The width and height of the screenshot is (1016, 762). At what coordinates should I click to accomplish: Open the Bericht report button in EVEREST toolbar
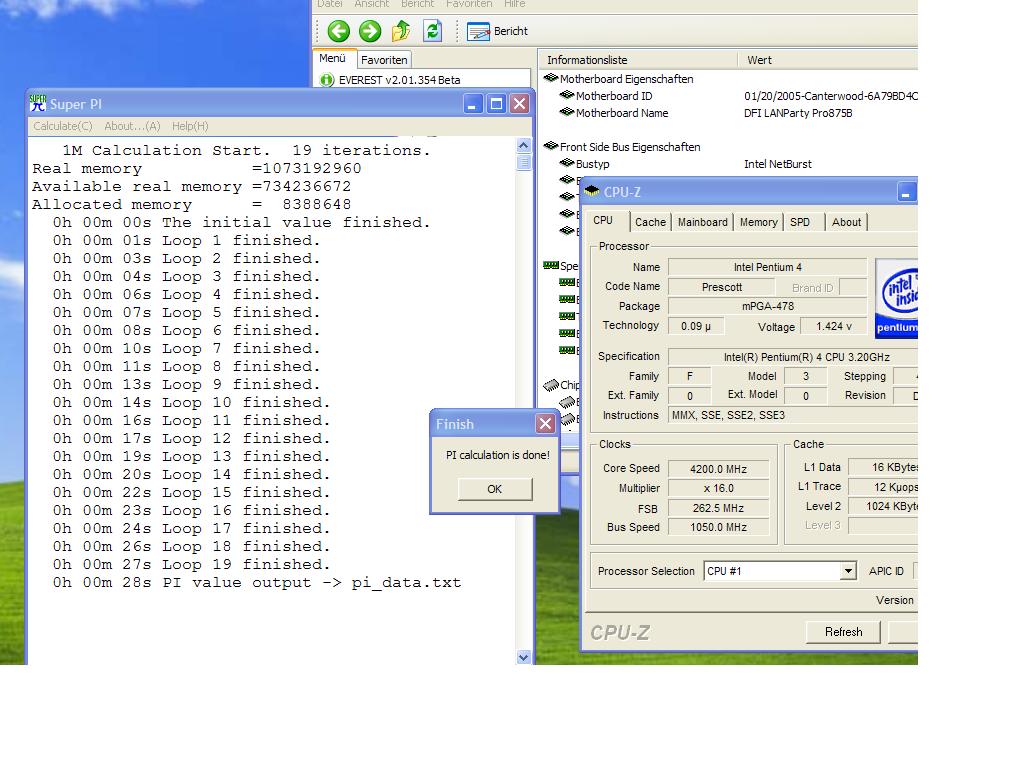(497, 31)
